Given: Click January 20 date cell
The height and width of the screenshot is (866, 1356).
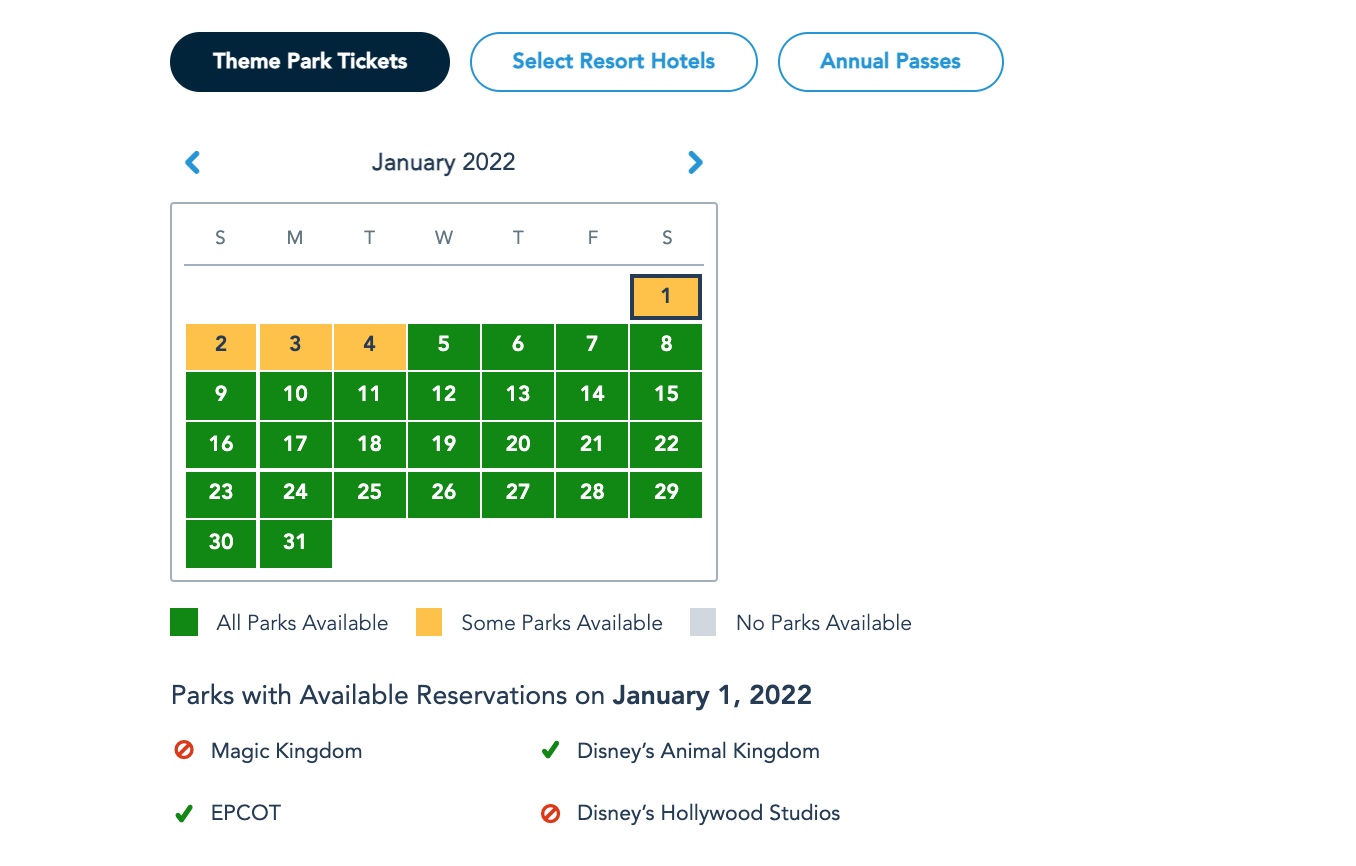Looking at the screenshot, I should (518, 444).
